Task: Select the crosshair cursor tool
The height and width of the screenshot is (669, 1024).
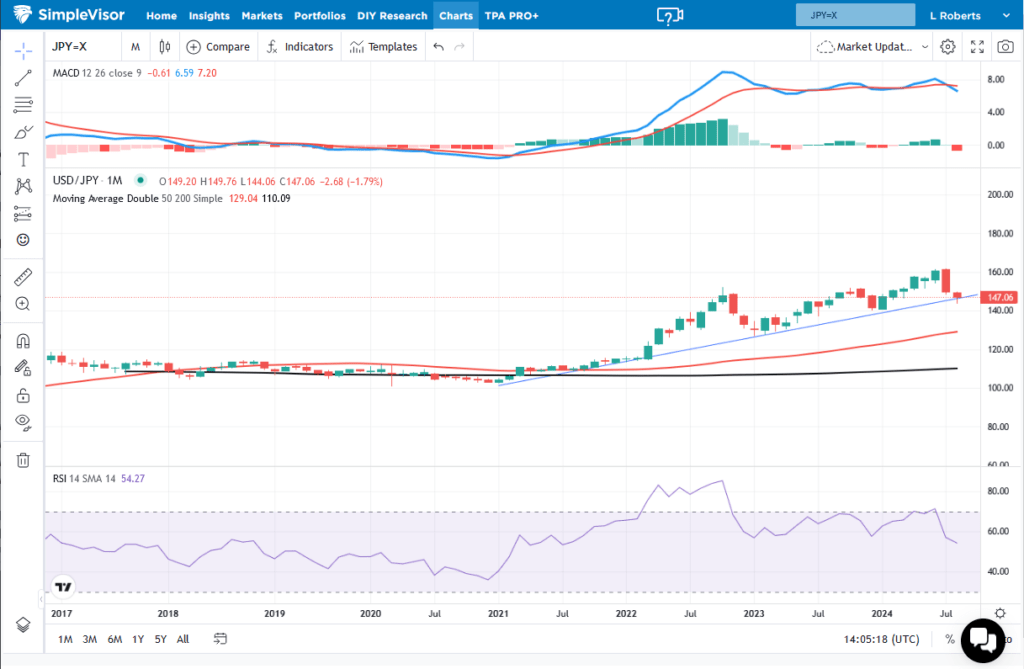Action: [x=22, y=49]
